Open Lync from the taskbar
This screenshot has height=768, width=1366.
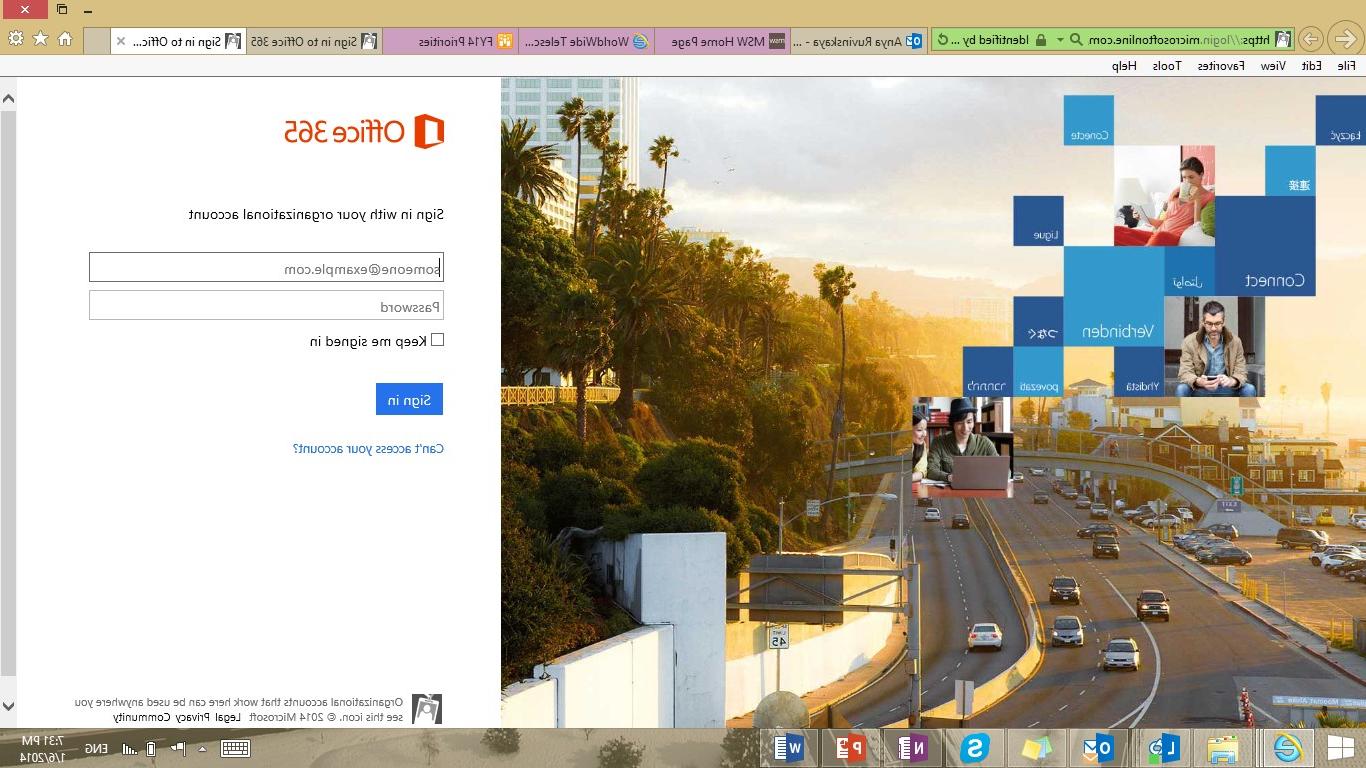coord(1163,748)
